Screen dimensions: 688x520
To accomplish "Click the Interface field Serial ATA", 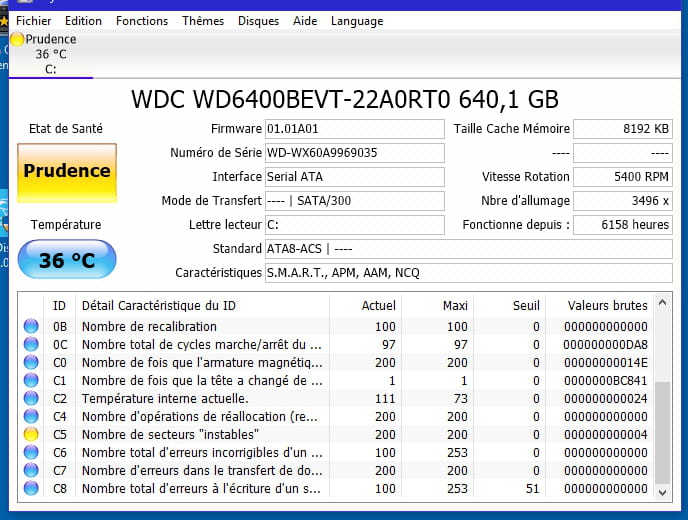I will tap(355, 177).
